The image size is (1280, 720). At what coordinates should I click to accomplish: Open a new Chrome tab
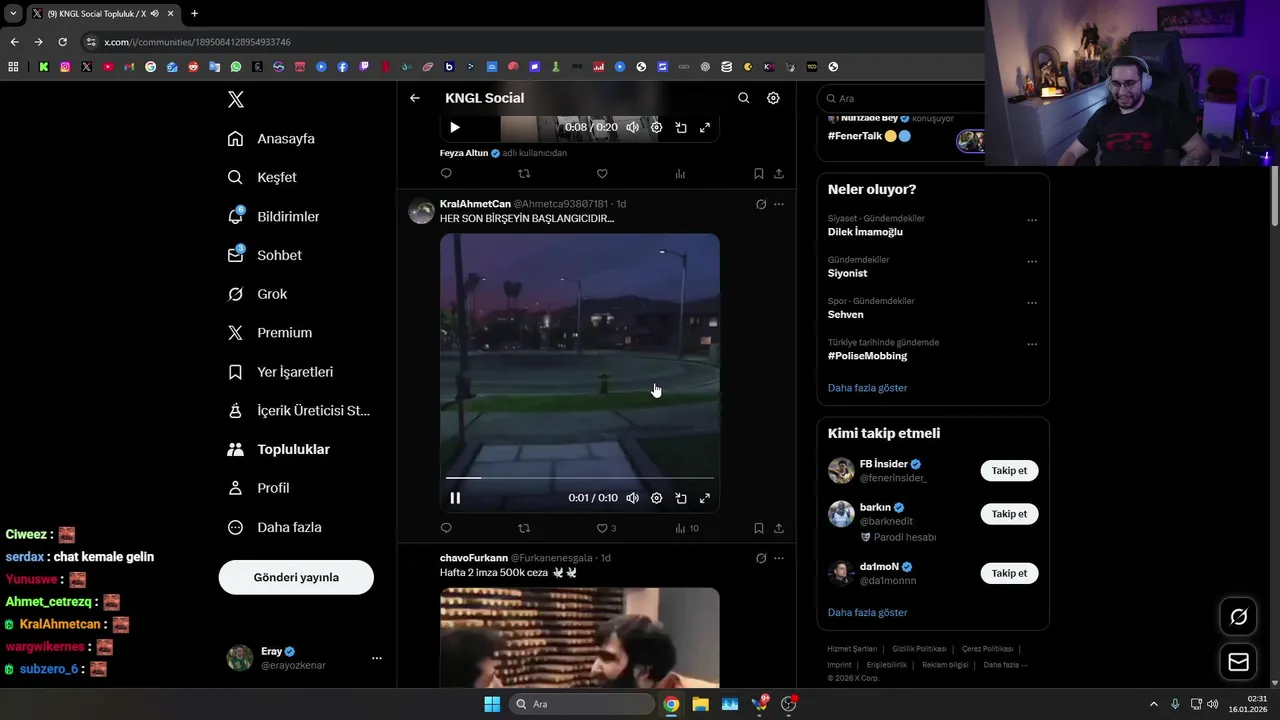click(x=194, y=13)
